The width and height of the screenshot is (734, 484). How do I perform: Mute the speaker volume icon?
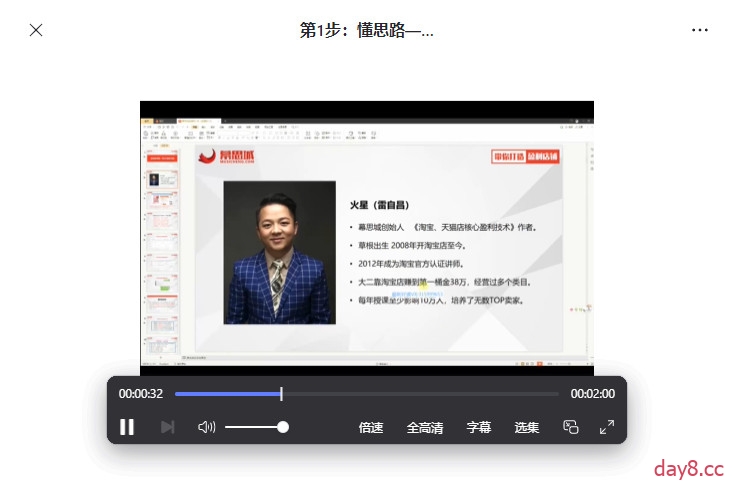[x=207, y=427]
